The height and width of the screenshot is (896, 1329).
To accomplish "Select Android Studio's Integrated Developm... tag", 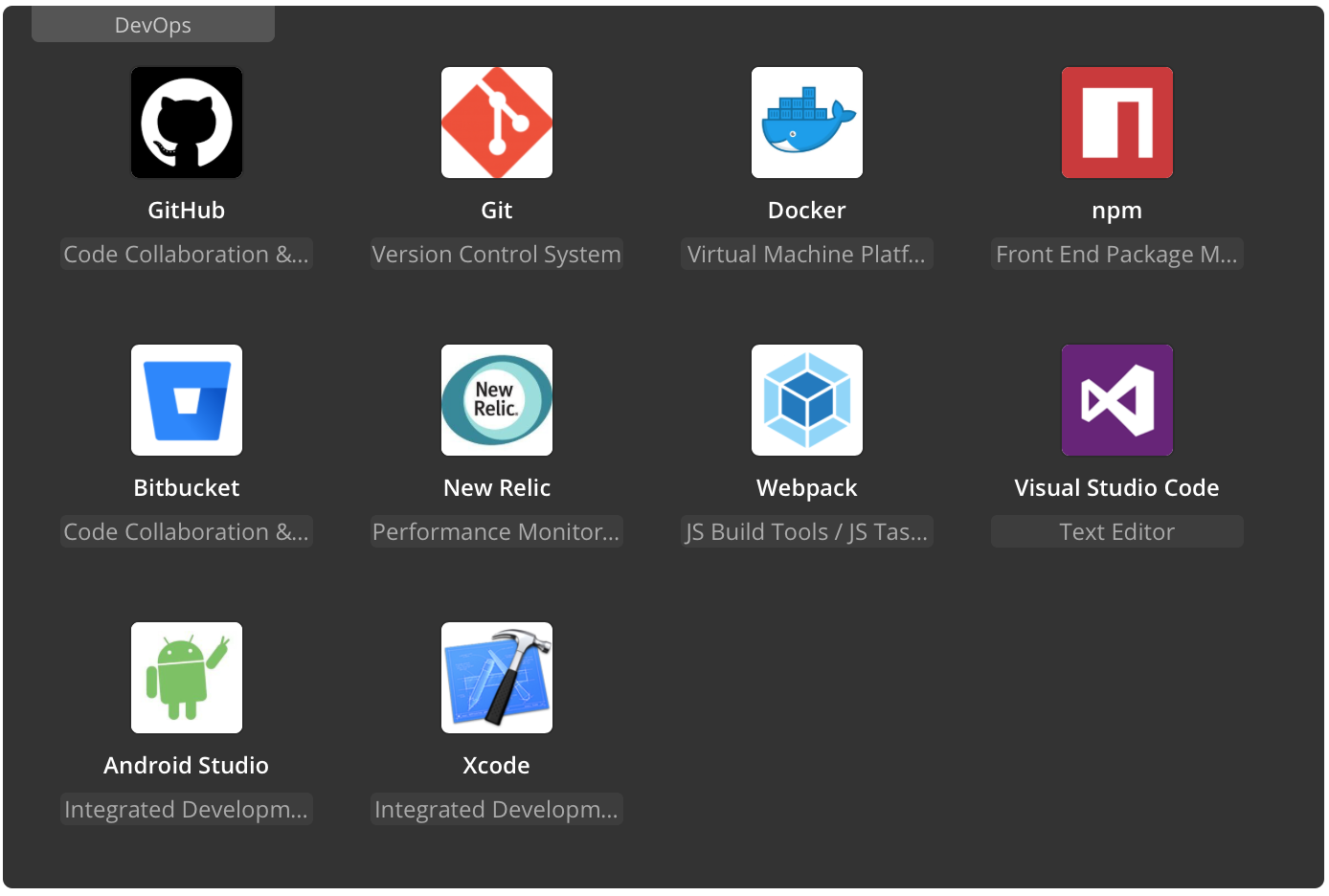I will point(187,809).
